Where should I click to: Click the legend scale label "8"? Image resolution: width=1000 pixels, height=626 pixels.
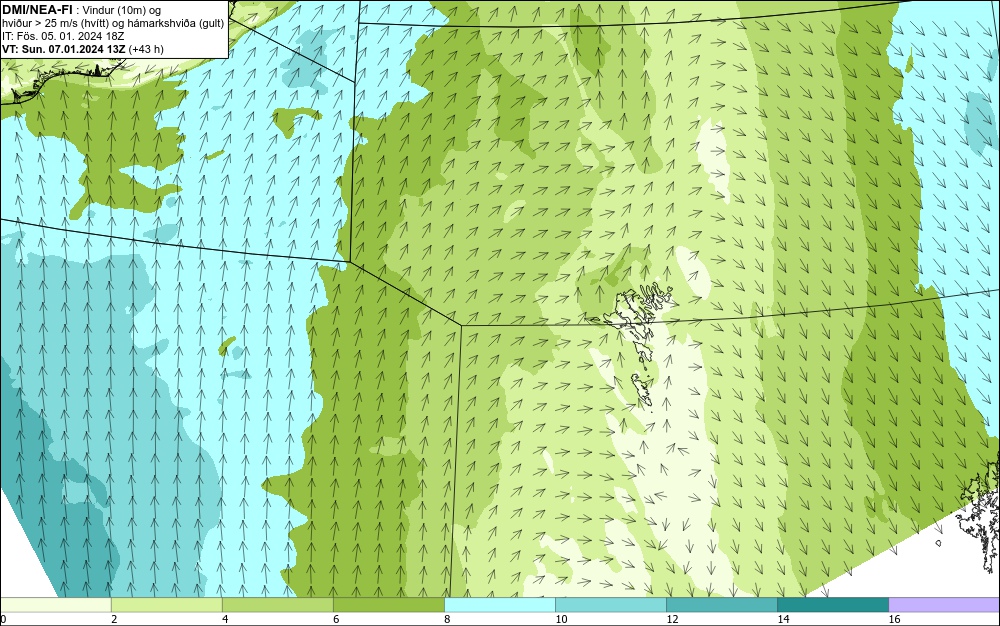click(x=447, y=619)
